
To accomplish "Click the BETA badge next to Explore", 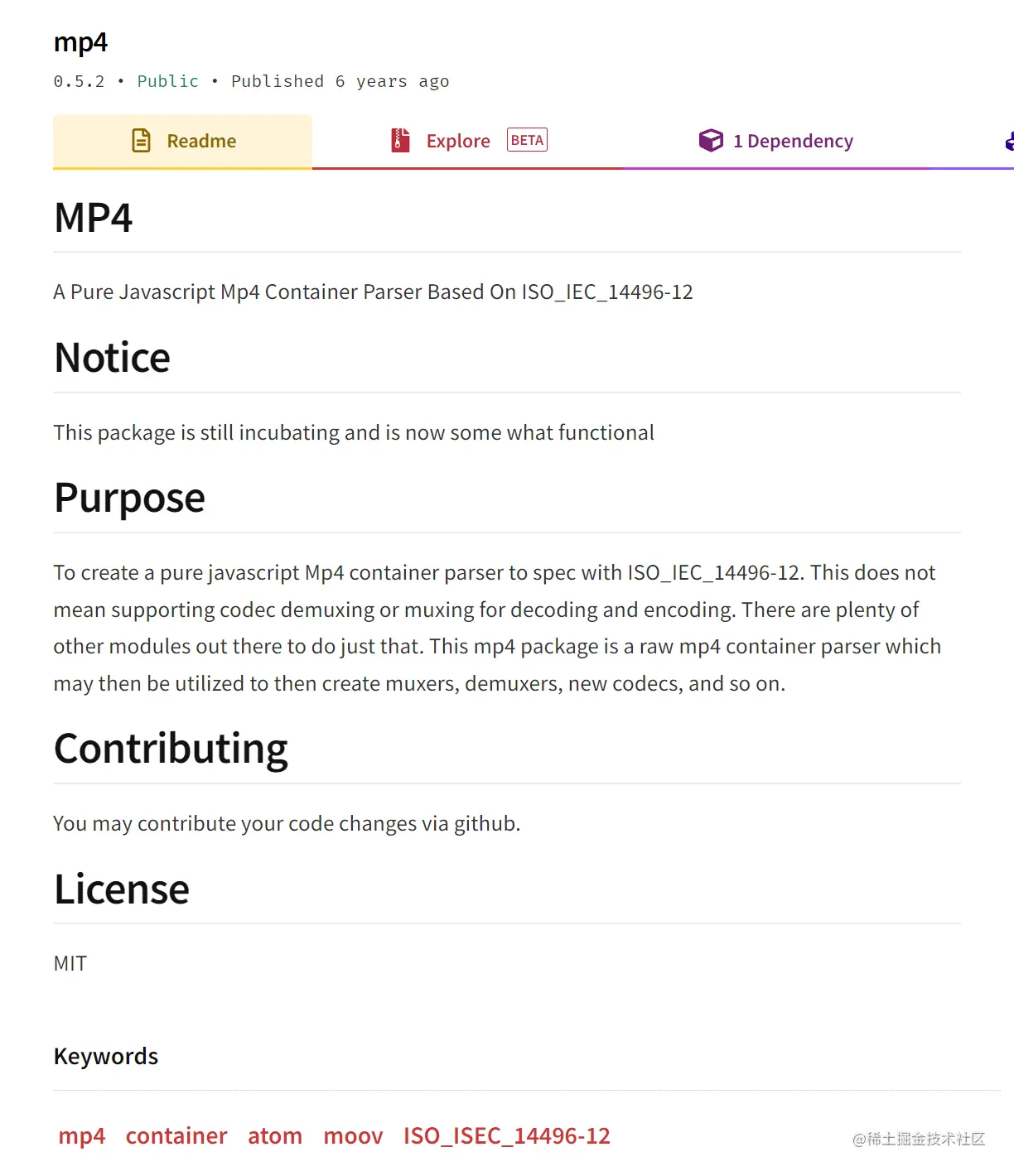I will [x=527, y=140].
